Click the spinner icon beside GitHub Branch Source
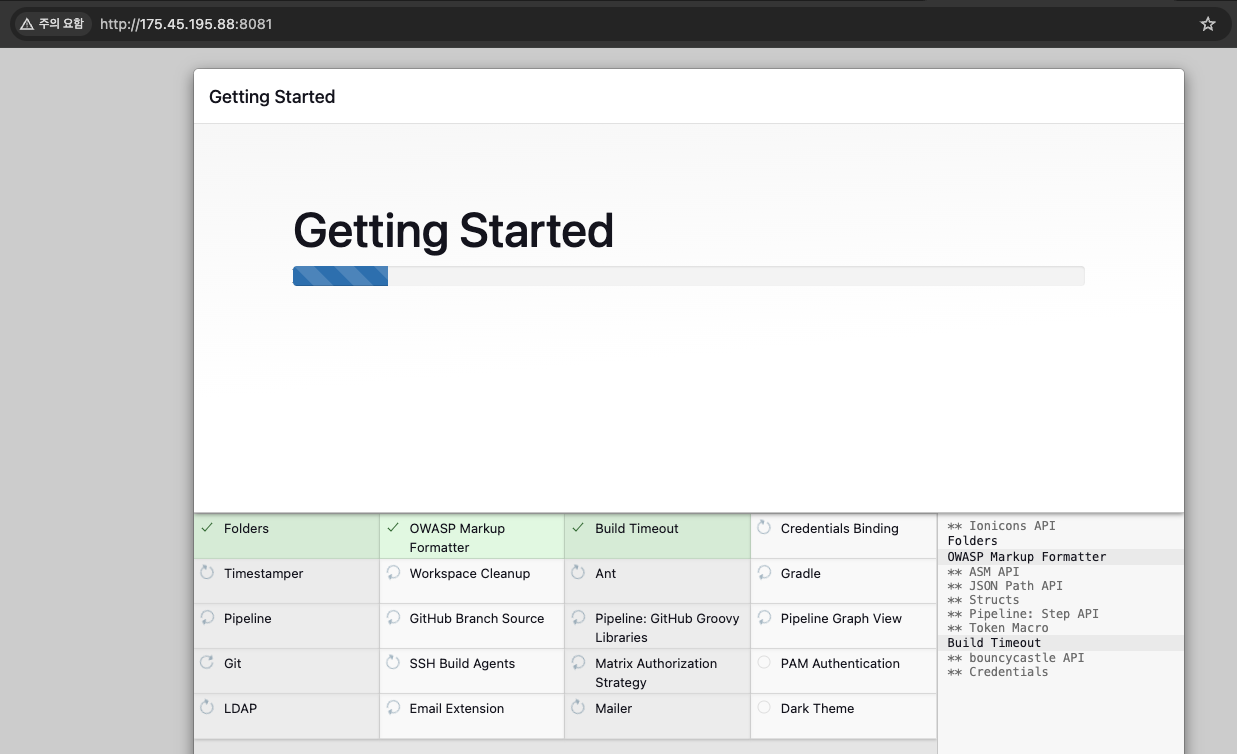1237x754 pixels. 393,617
